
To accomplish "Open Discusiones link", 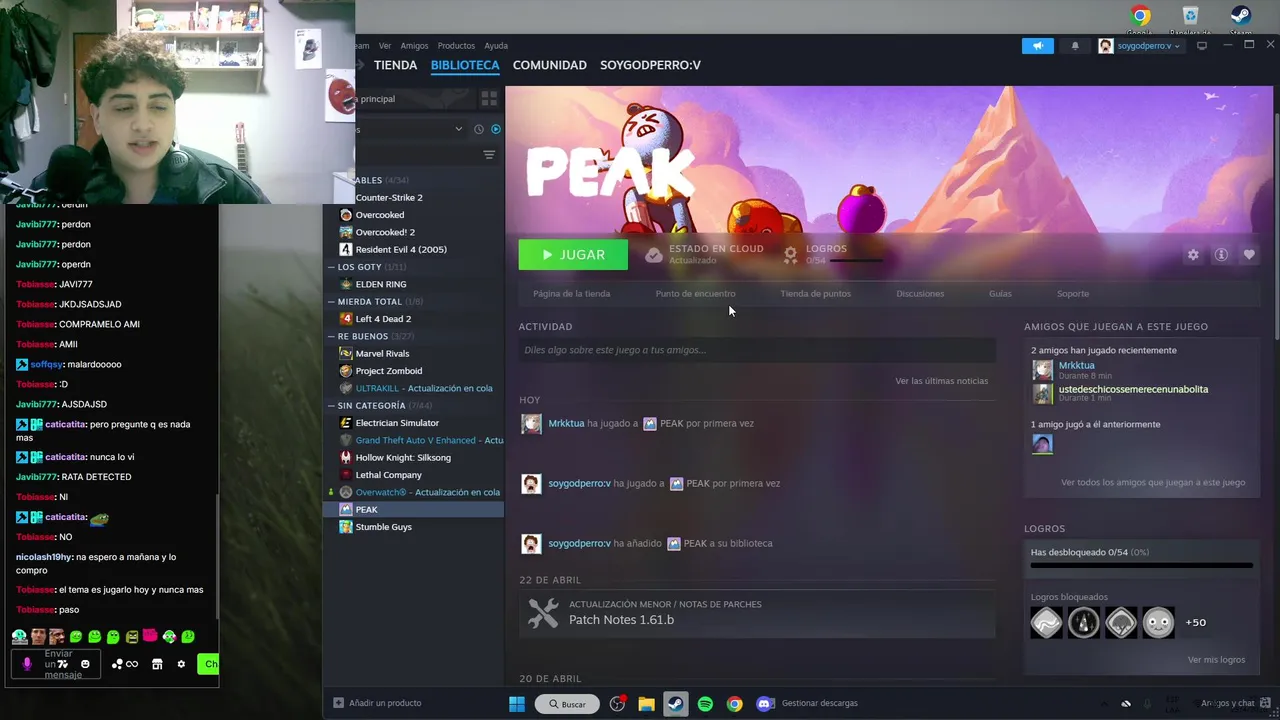I will (x=920, y=294).
